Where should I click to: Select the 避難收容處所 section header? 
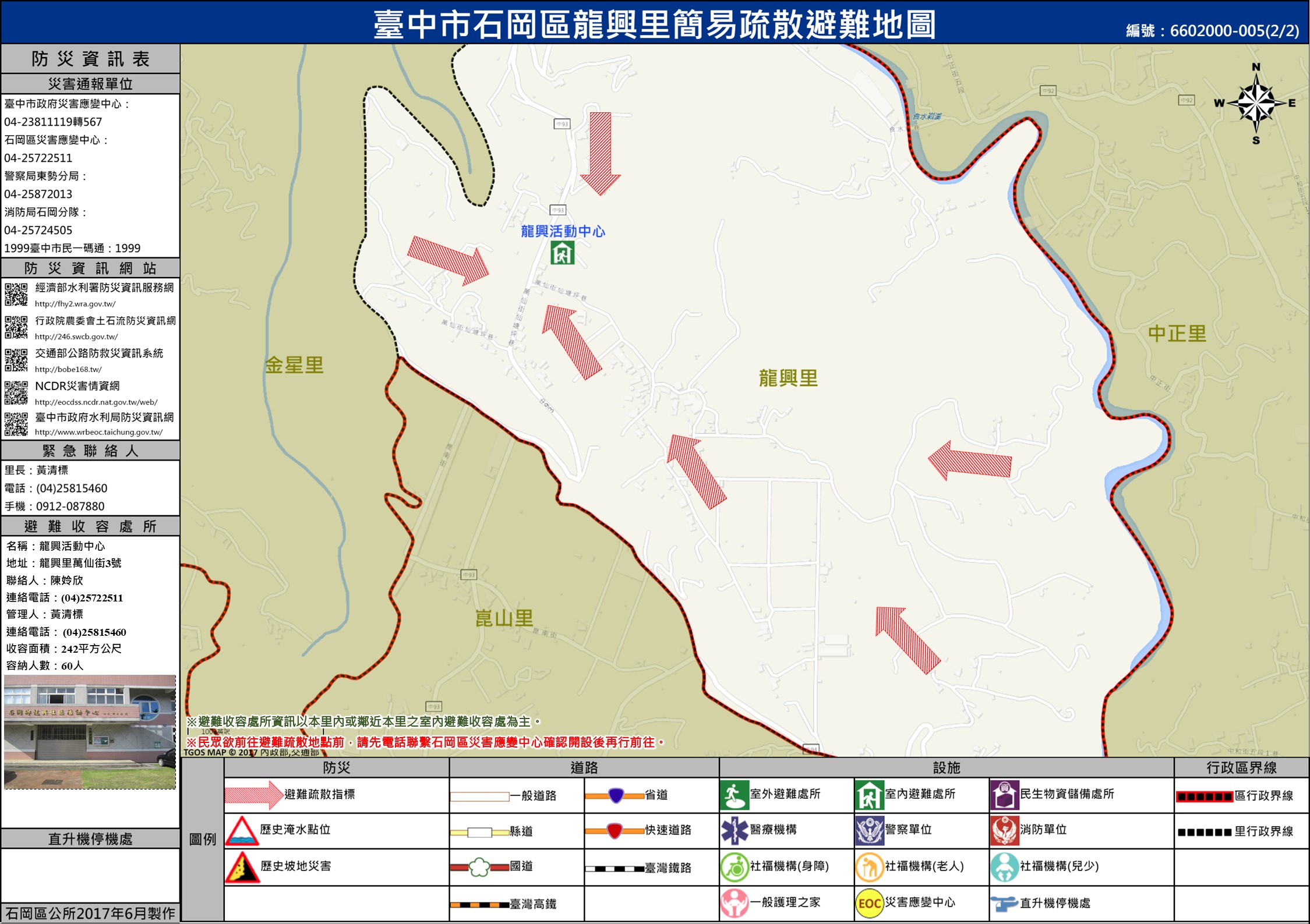90,526
